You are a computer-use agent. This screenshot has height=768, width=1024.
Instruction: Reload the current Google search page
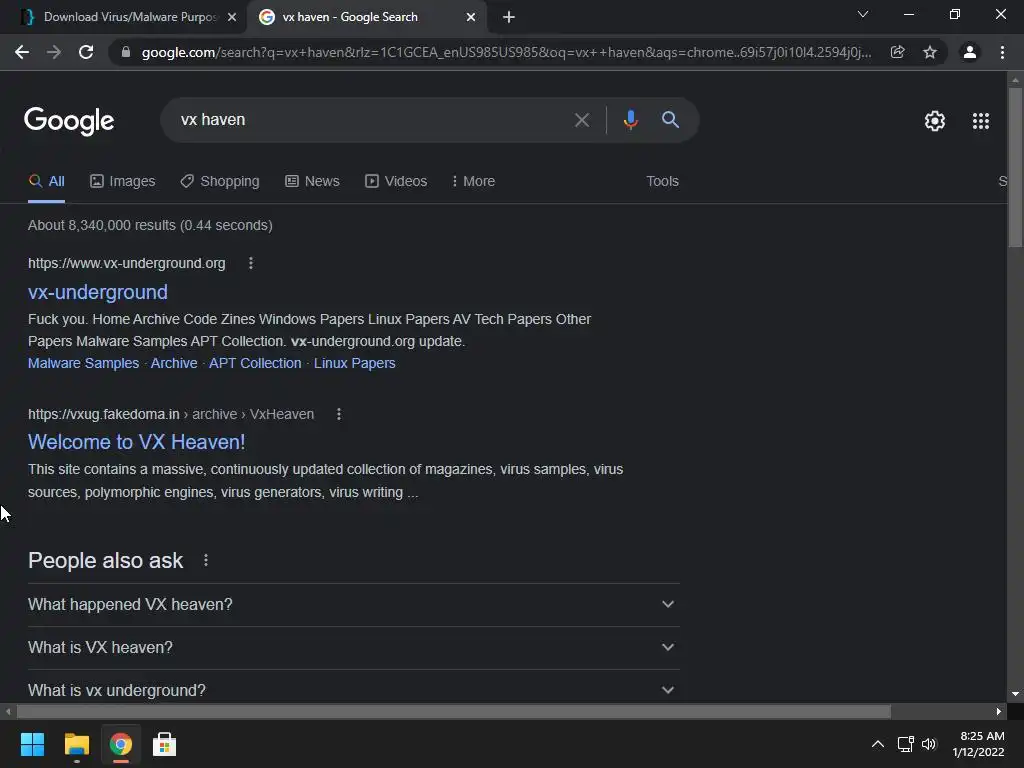coord(86,52)
